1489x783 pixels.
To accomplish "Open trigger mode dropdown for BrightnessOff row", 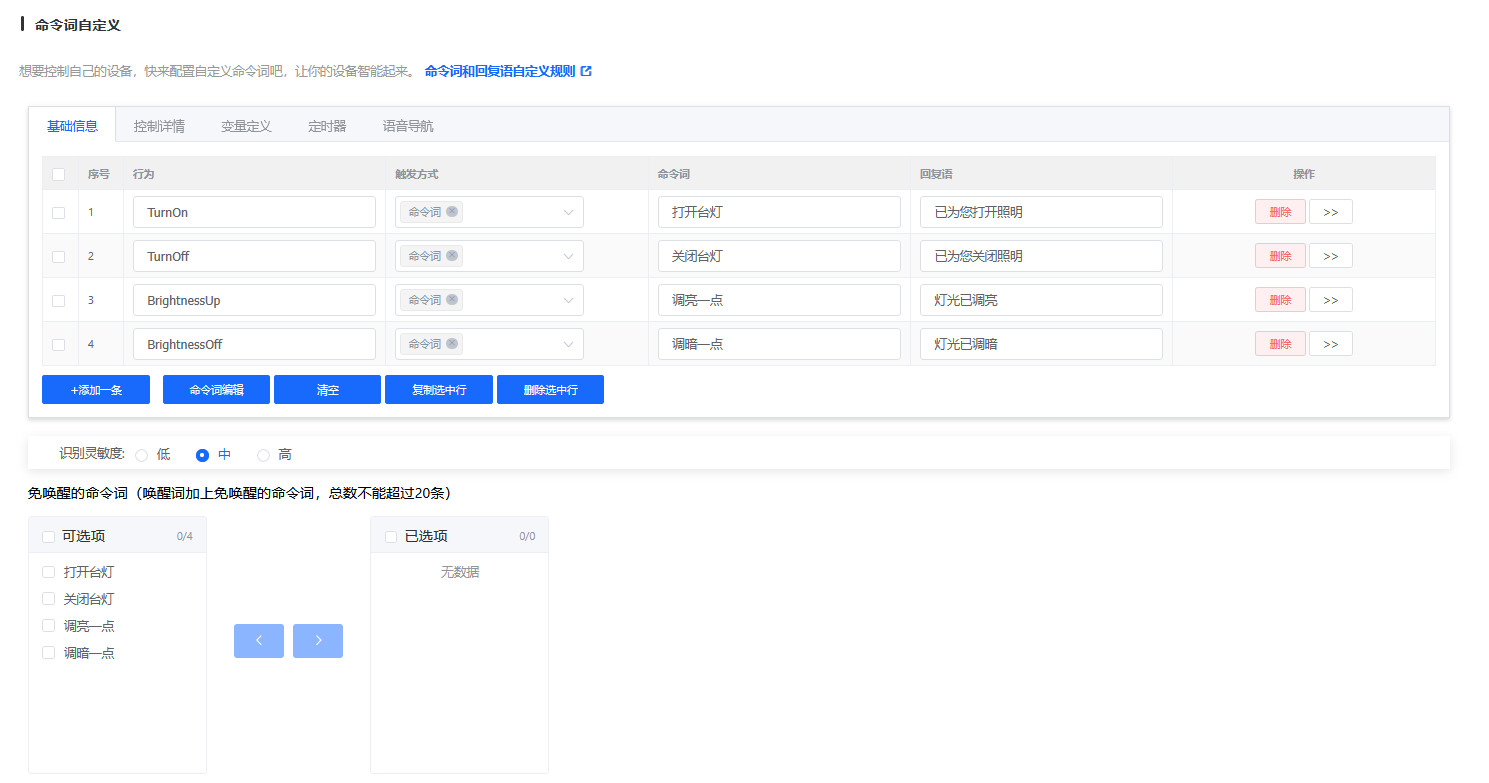I will coord(568,344).
